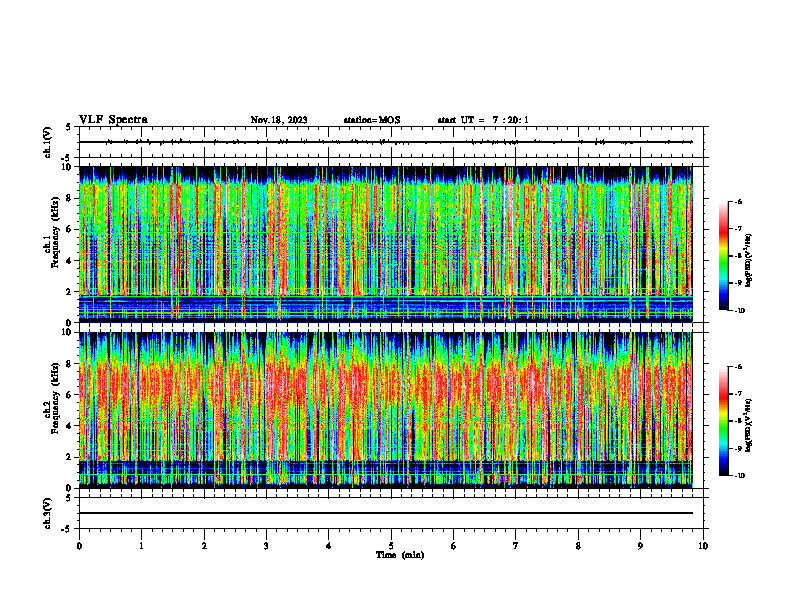Click the "ch.3(V)" waveform axis label

48,513
